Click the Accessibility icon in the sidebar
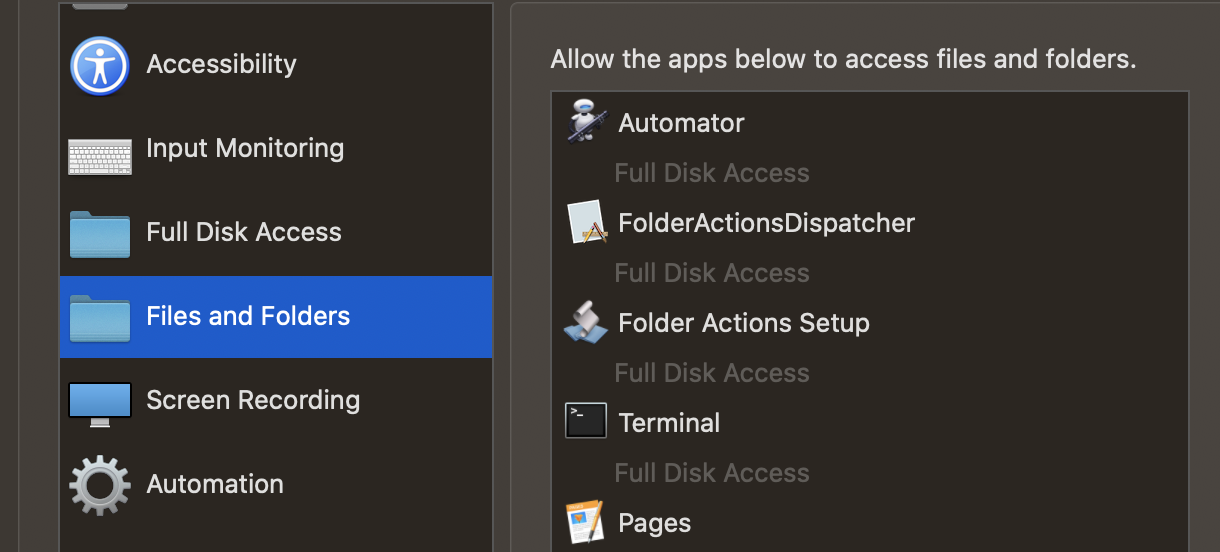 (100, 66)
